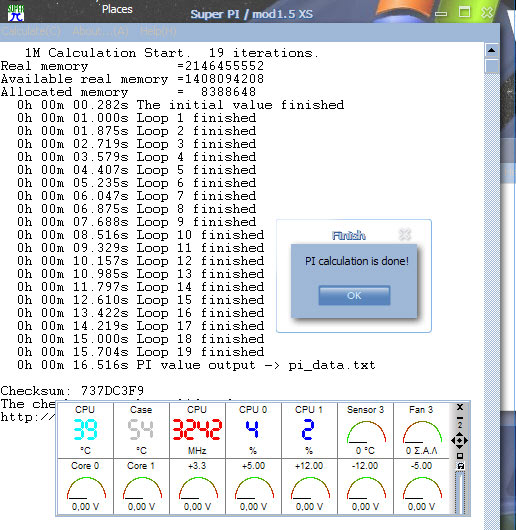
Task: Click the http:// link text at bottom
Action: [x=28, y=417]
